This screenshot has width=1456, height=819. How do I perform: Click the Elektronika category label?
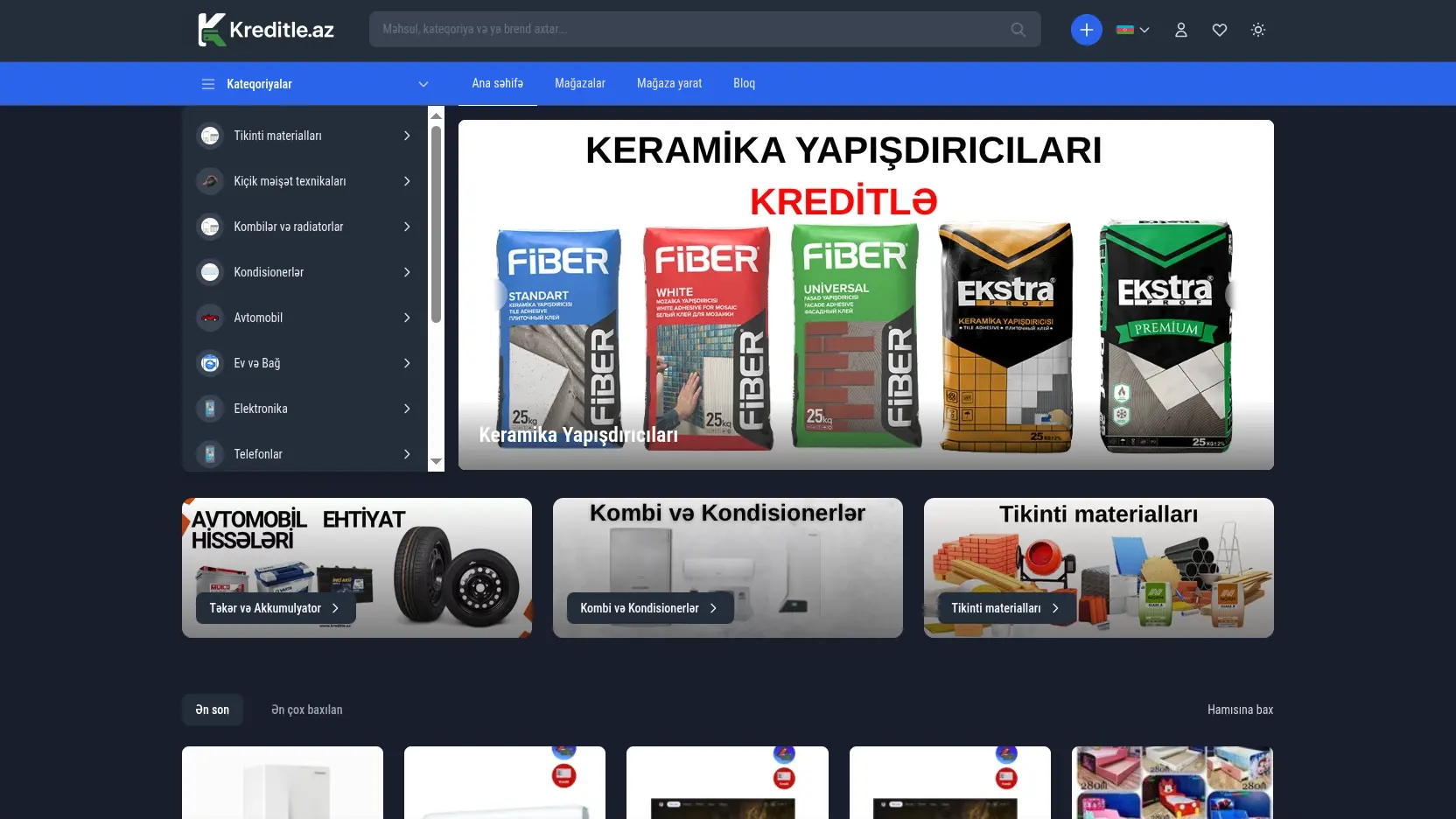click(x=261, y=409)
